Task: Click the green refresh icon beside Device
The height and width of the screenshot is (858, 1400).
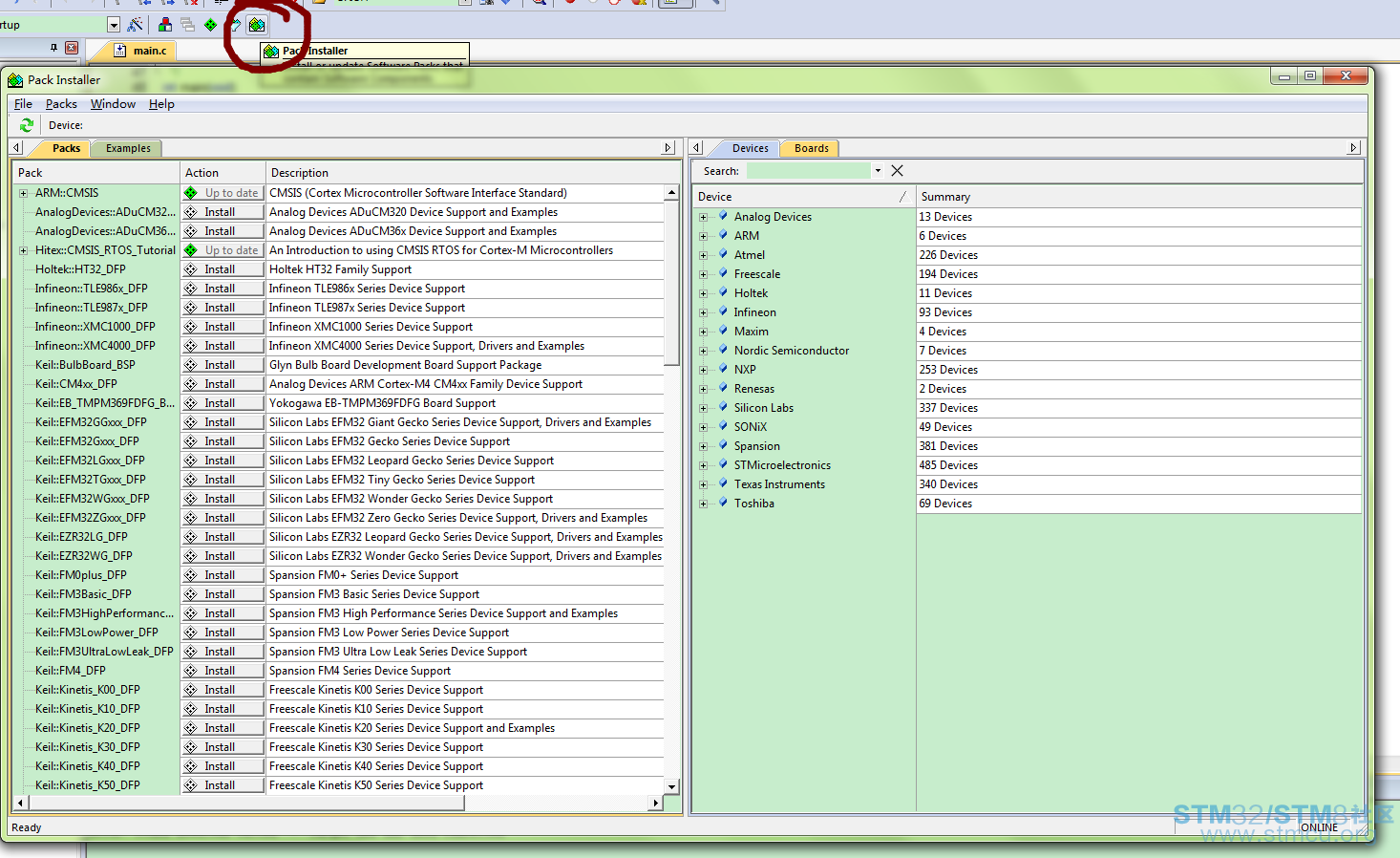Action: tap(27, 125)
